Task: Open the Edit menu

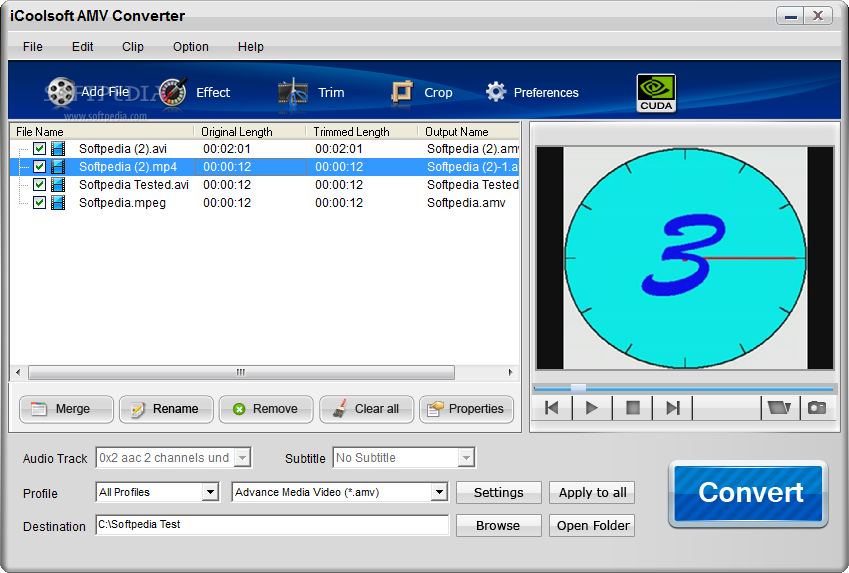Action: coord(82,47)
